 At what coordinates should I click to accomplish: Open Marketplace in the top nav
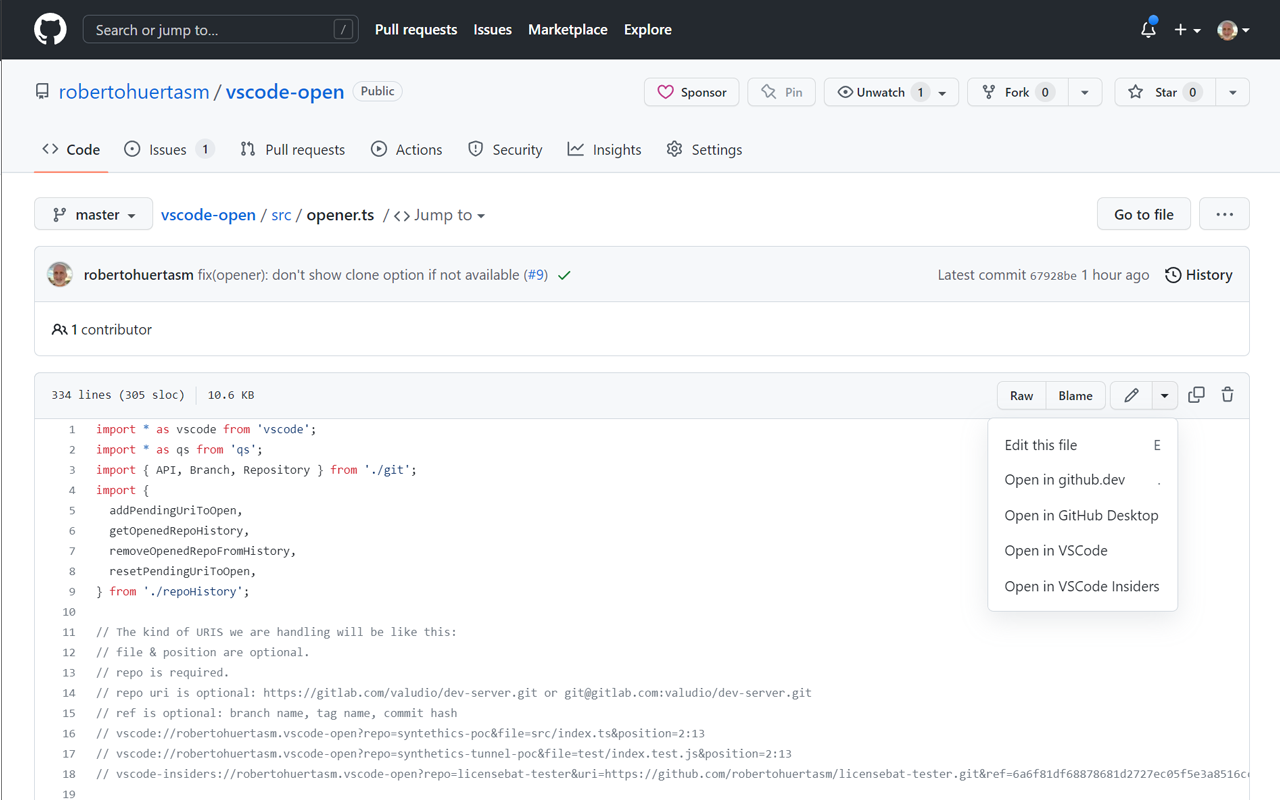[568, 30]
